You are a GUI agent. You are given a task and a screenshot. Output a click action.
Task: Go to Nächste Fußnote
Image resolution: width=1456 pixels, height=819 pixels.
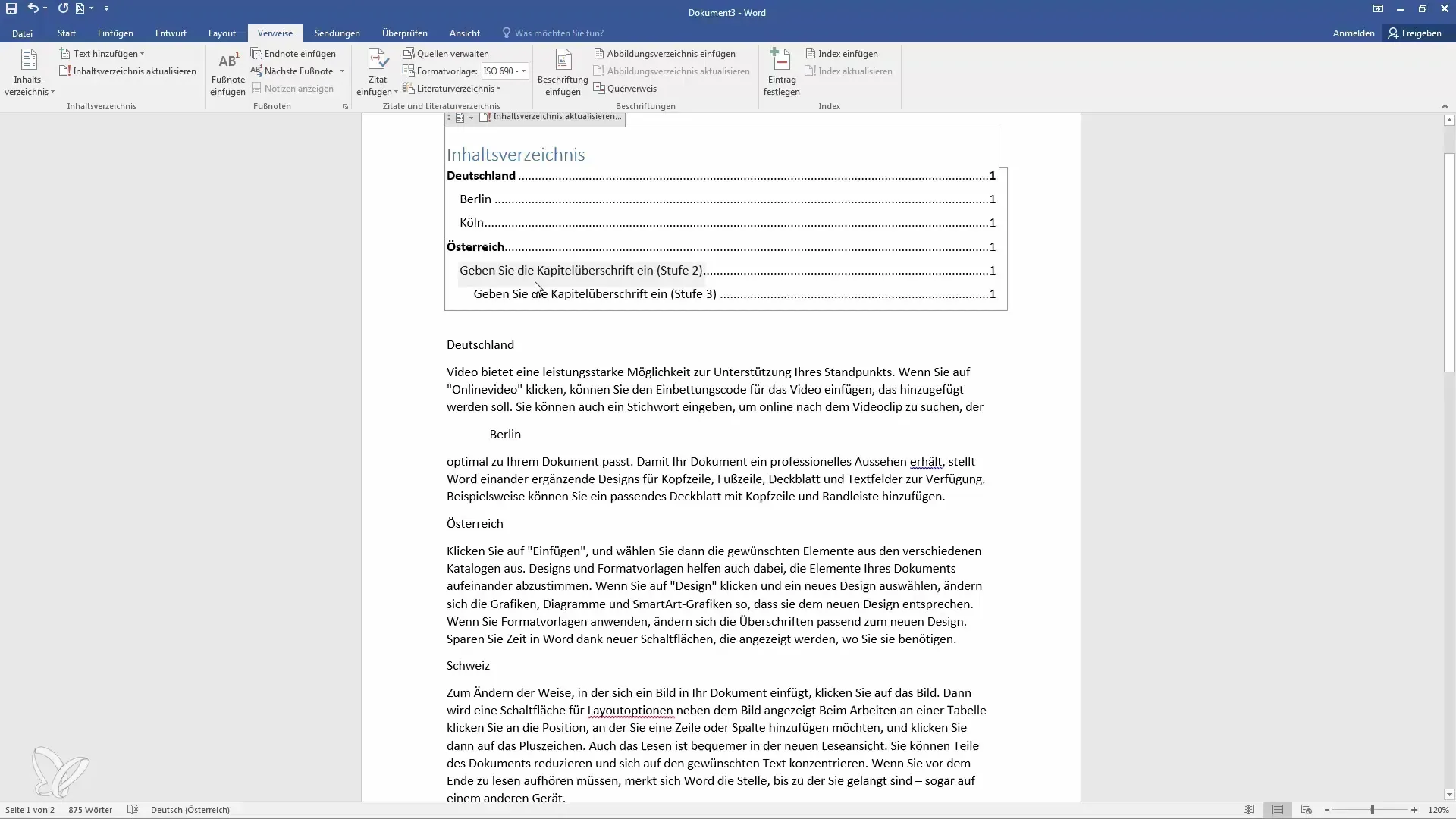[x=293, y=71]
